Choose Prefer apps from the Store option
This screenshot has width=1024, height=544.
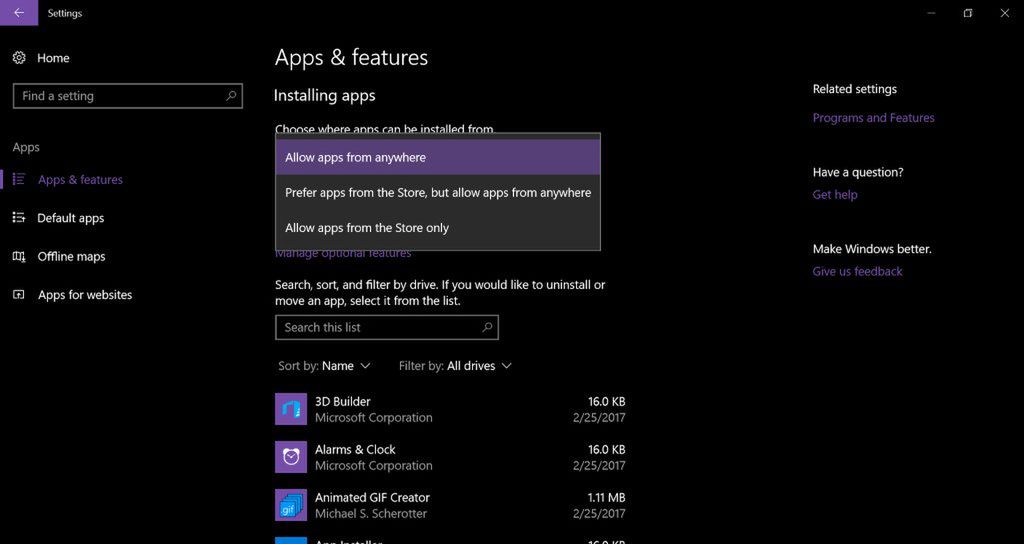point(438,193)
